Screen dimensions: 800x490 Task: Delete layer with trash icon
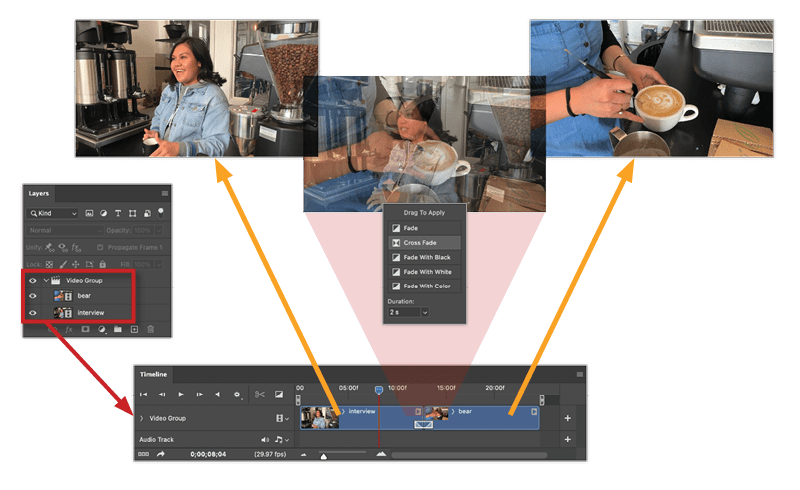151,329
